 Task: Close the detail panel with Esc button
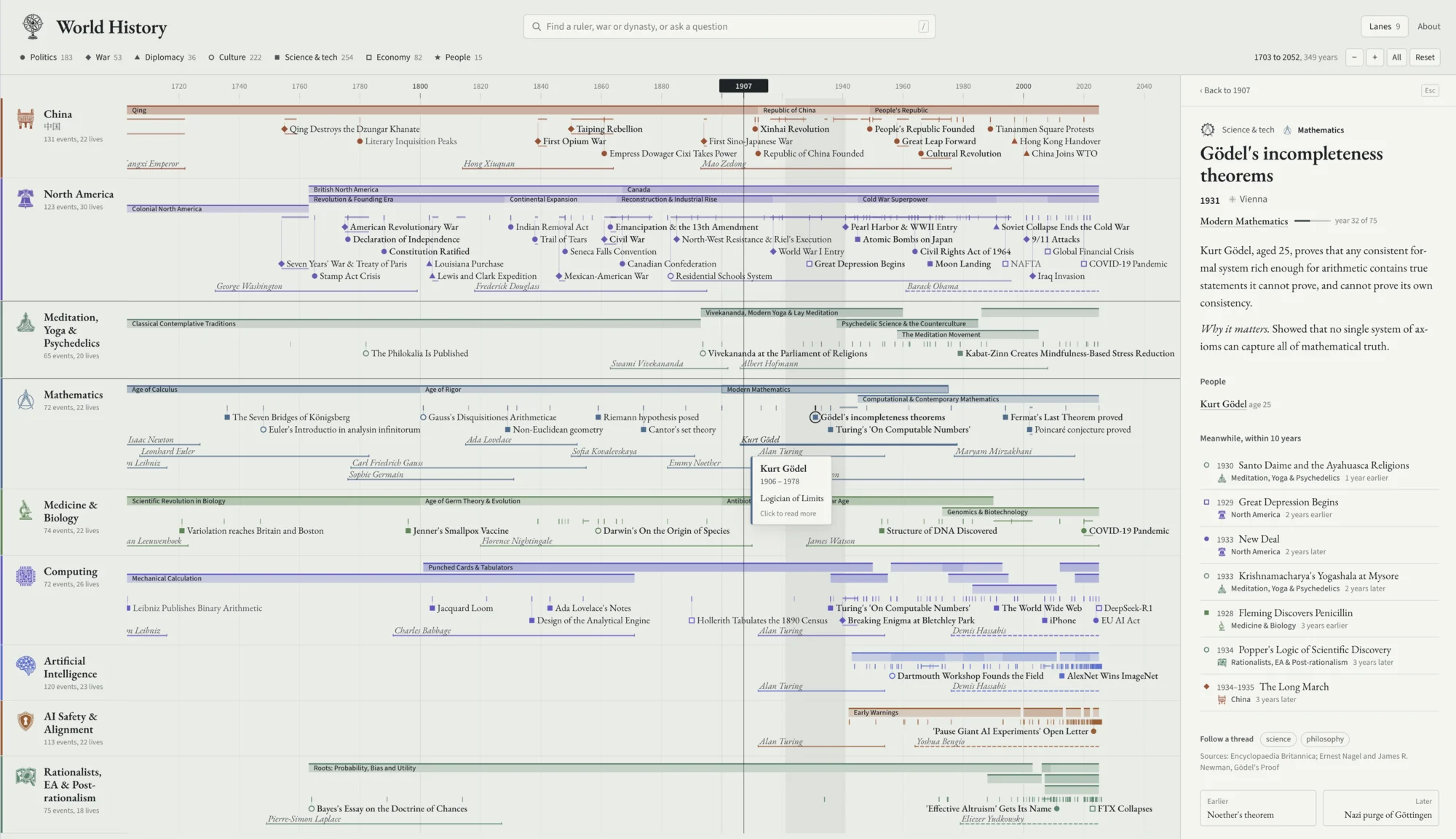click(x=1430, y=90)
